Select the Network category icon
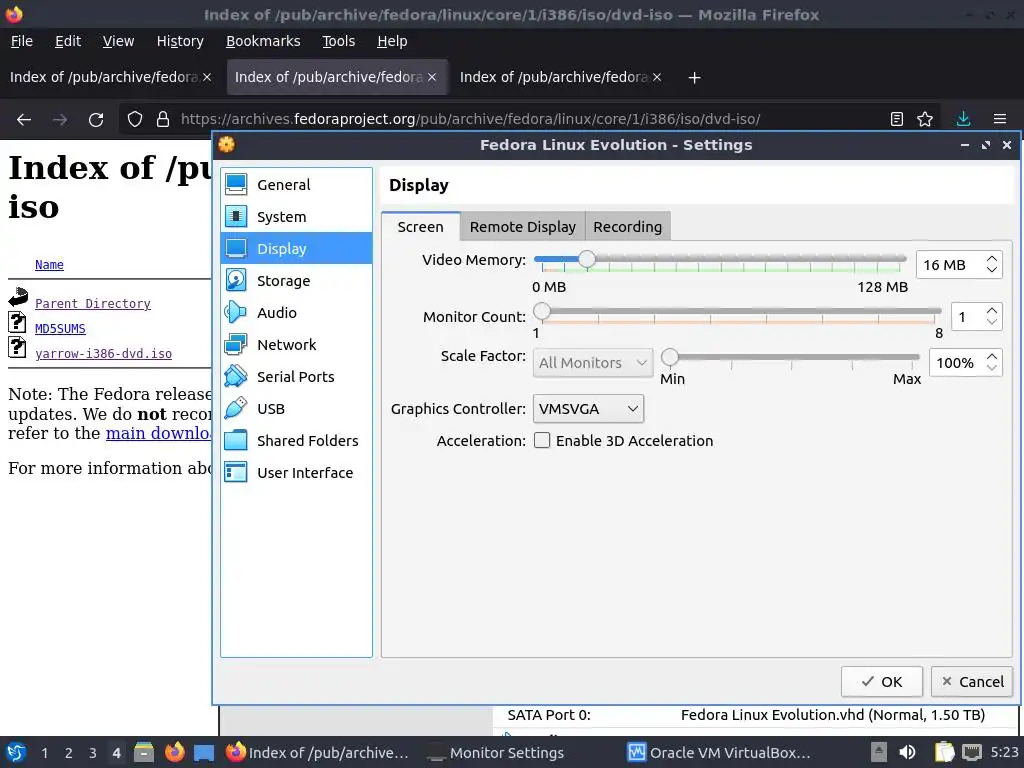 click(236, 344)
